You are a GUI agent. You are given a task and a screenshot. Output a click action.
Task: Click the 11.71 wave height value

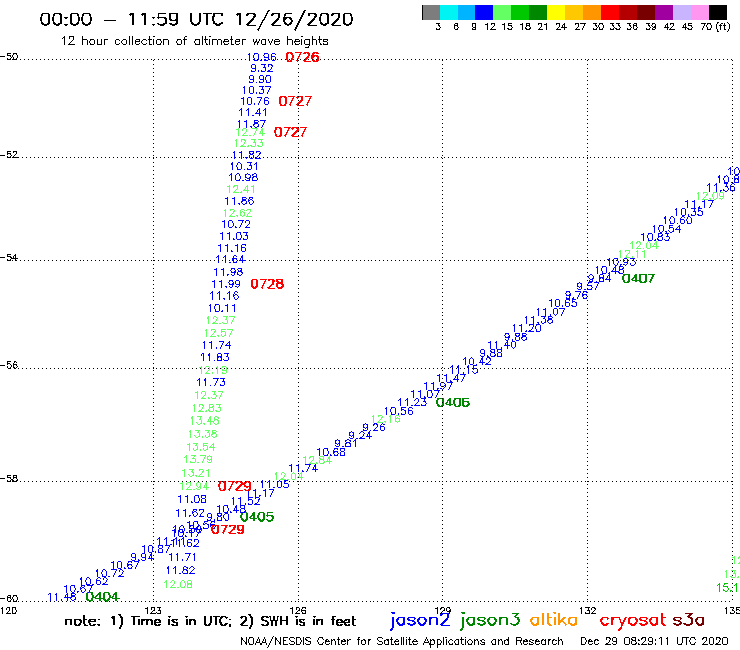coord(182,557)
